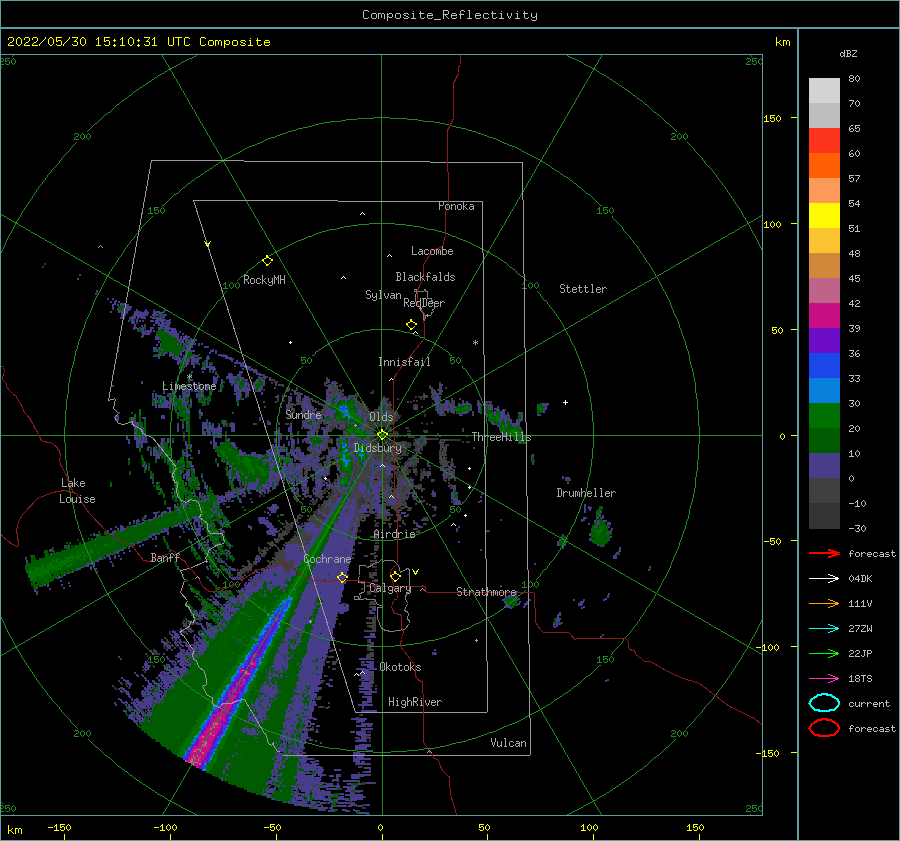The image size is (900, 841).
Task: Click the 'km' label at top-right of map
Action: [x=783, y=42]
